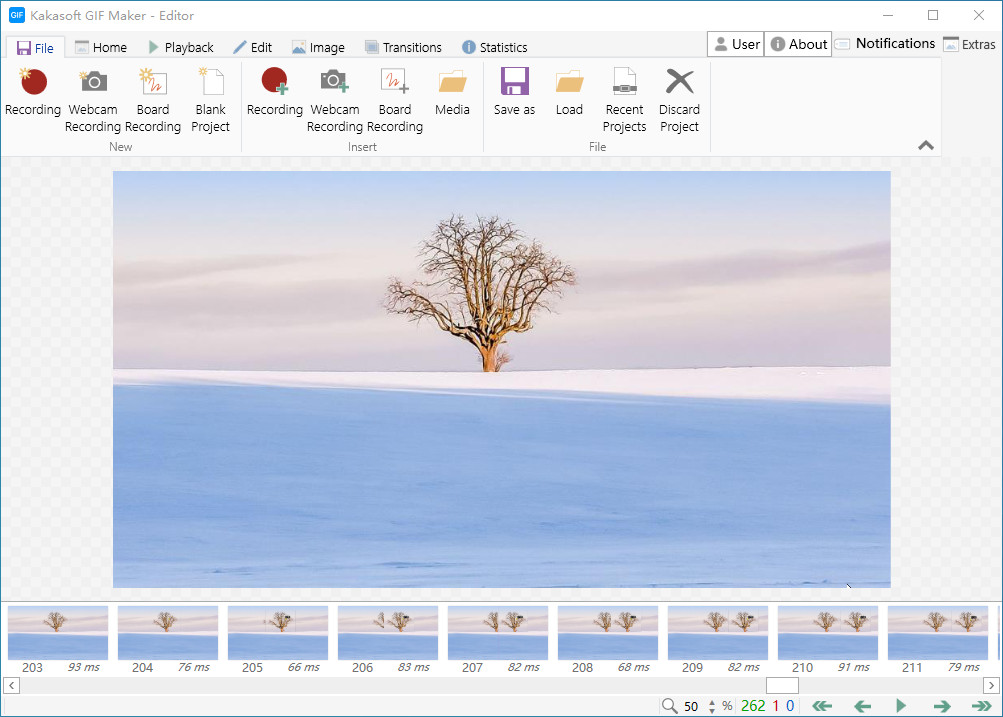Click the About button
The height and width of the screenshot is (717, 1003).
tap(798, 44)
